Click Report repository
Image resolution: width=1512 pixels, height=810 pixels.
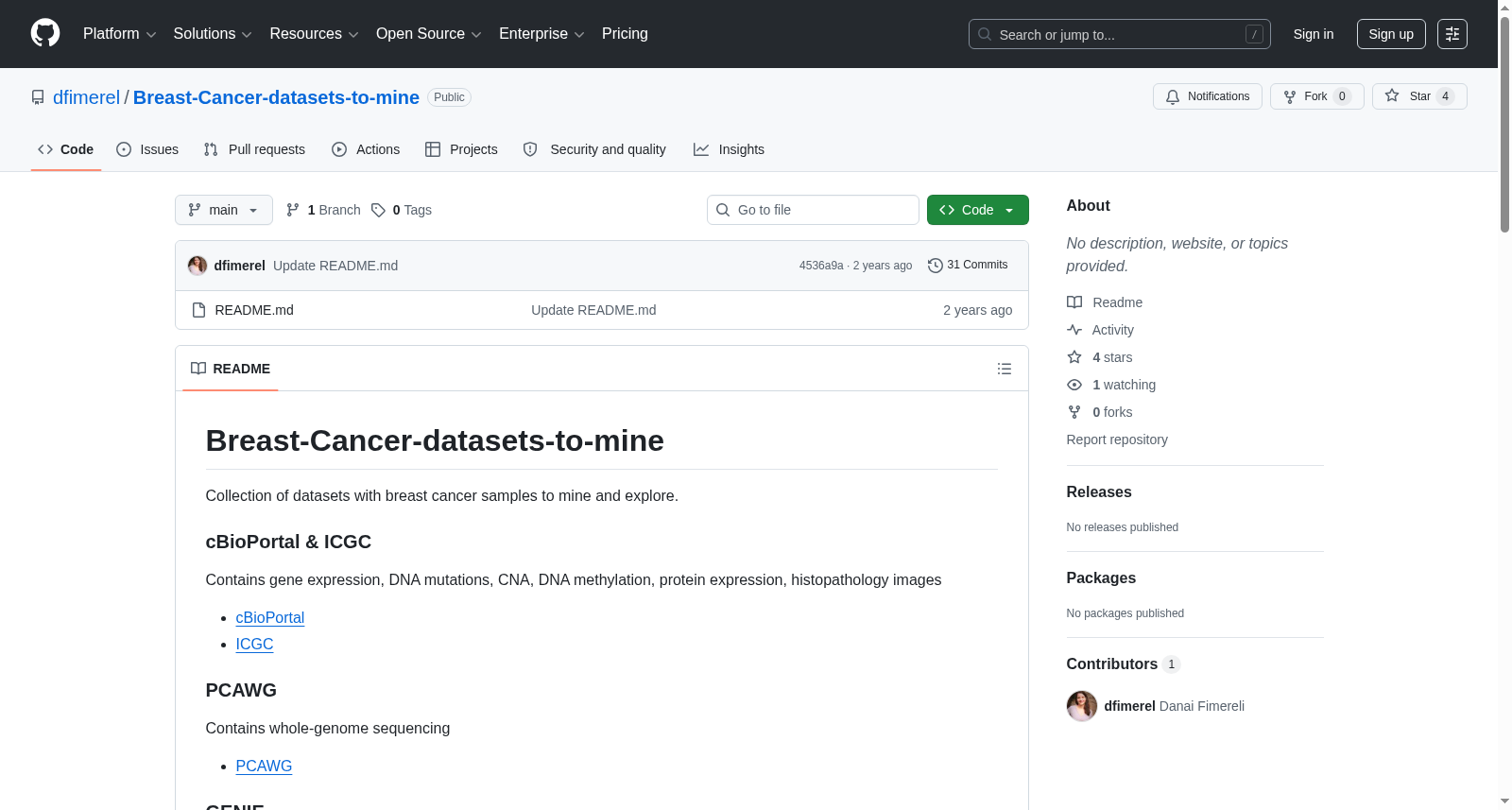(1117, 439)
